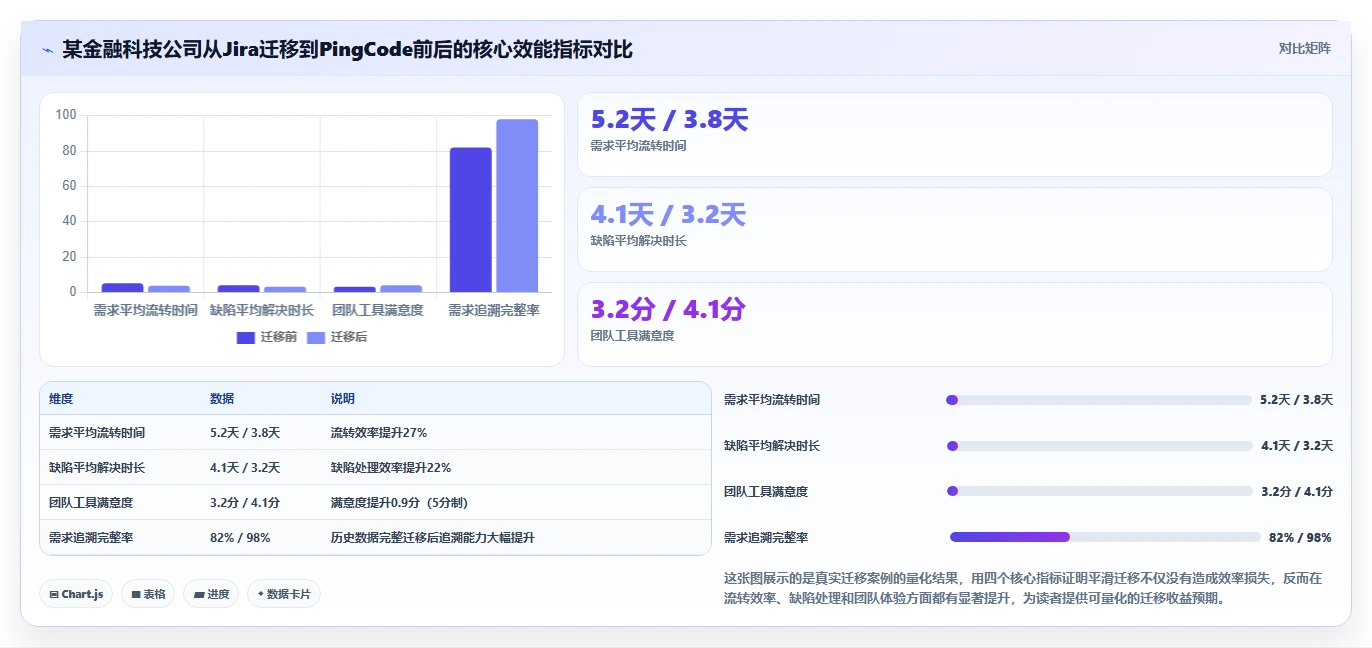Click the 说明 table column header

[x=343, y=398]
